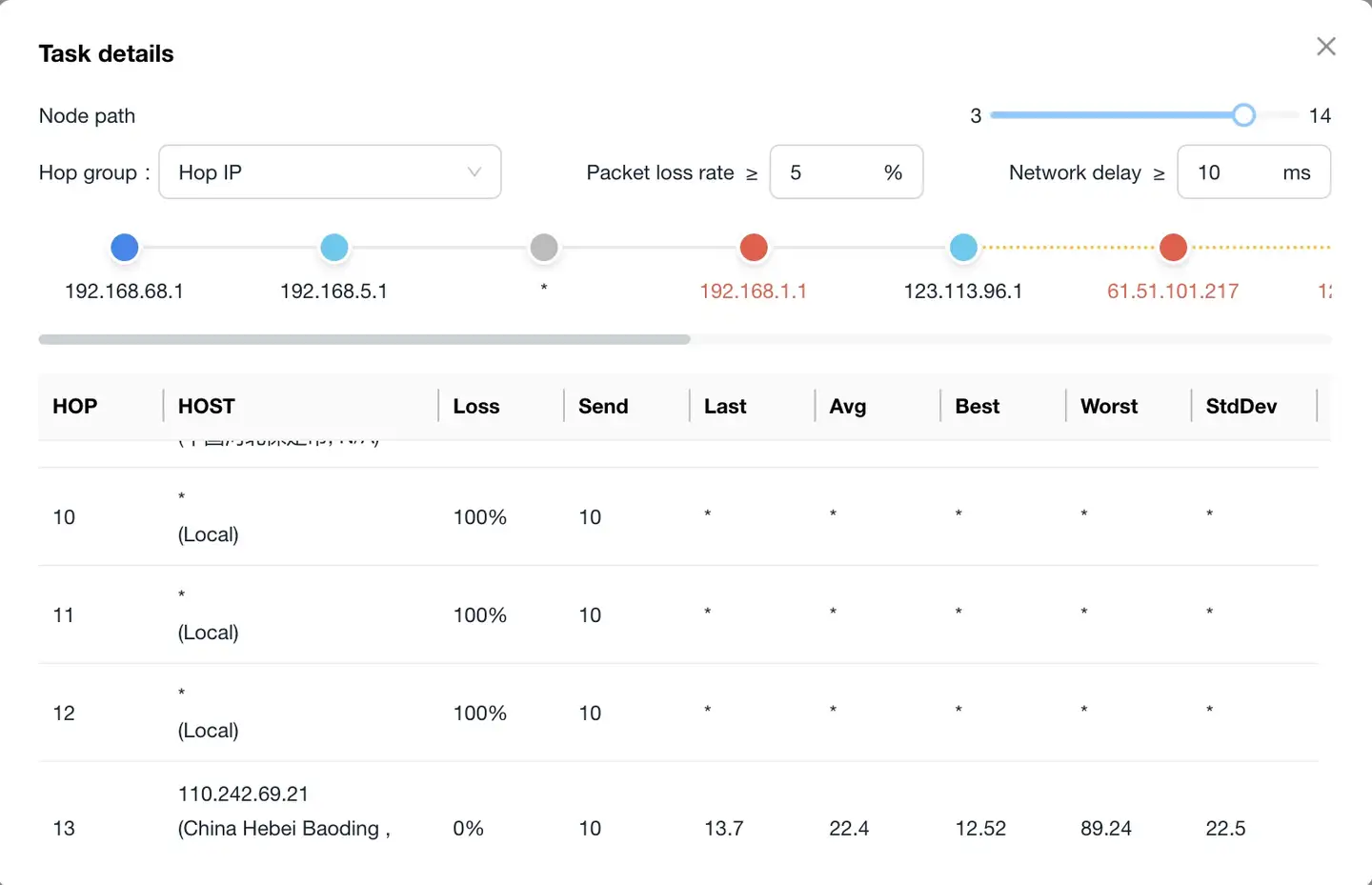Click the gray unknown hop node
This screenshot has height=885, width=1372.
coord(544,248)
